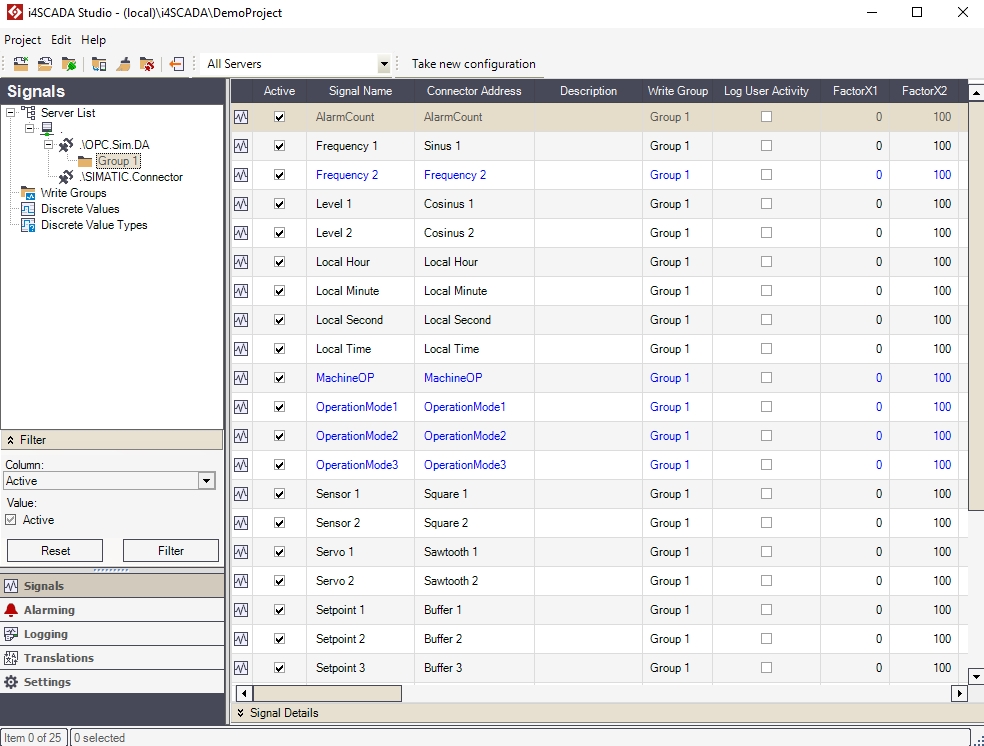
Task: Expand the Signal Details panel
Action: click(x=240, y=713)
